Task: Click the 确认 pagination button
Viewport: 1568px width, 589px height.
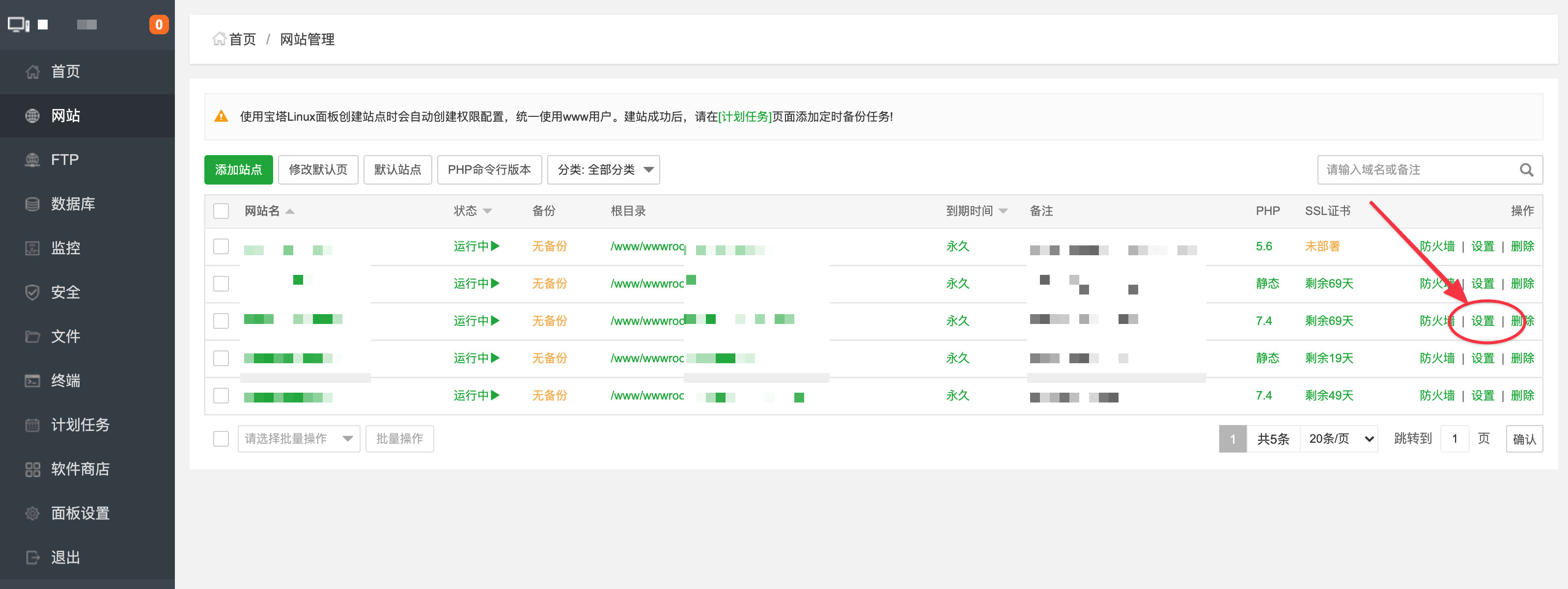Action: pos(1524,439)
